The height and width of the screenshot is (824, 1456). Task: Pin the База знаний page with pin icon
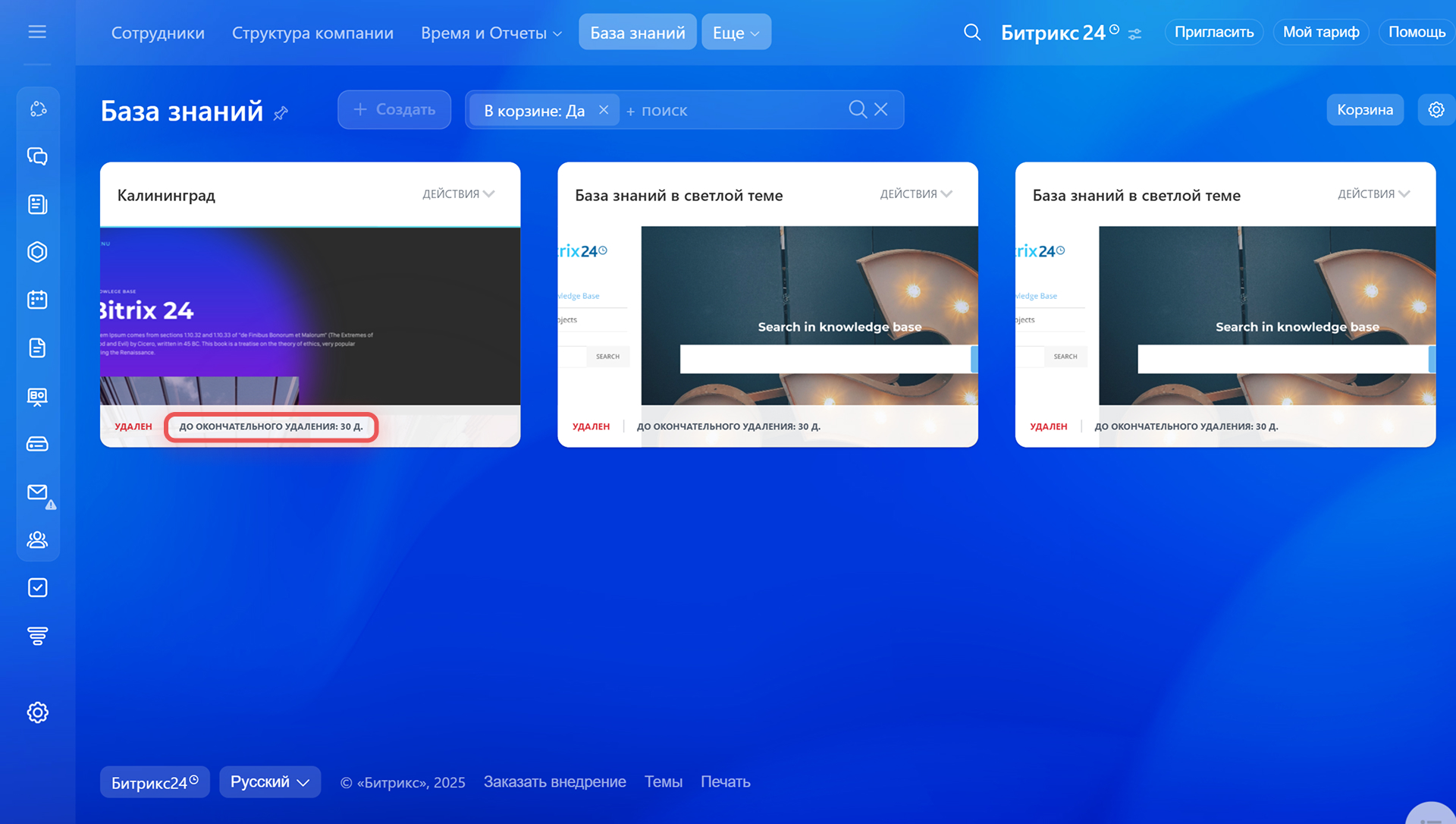[281, 113]
